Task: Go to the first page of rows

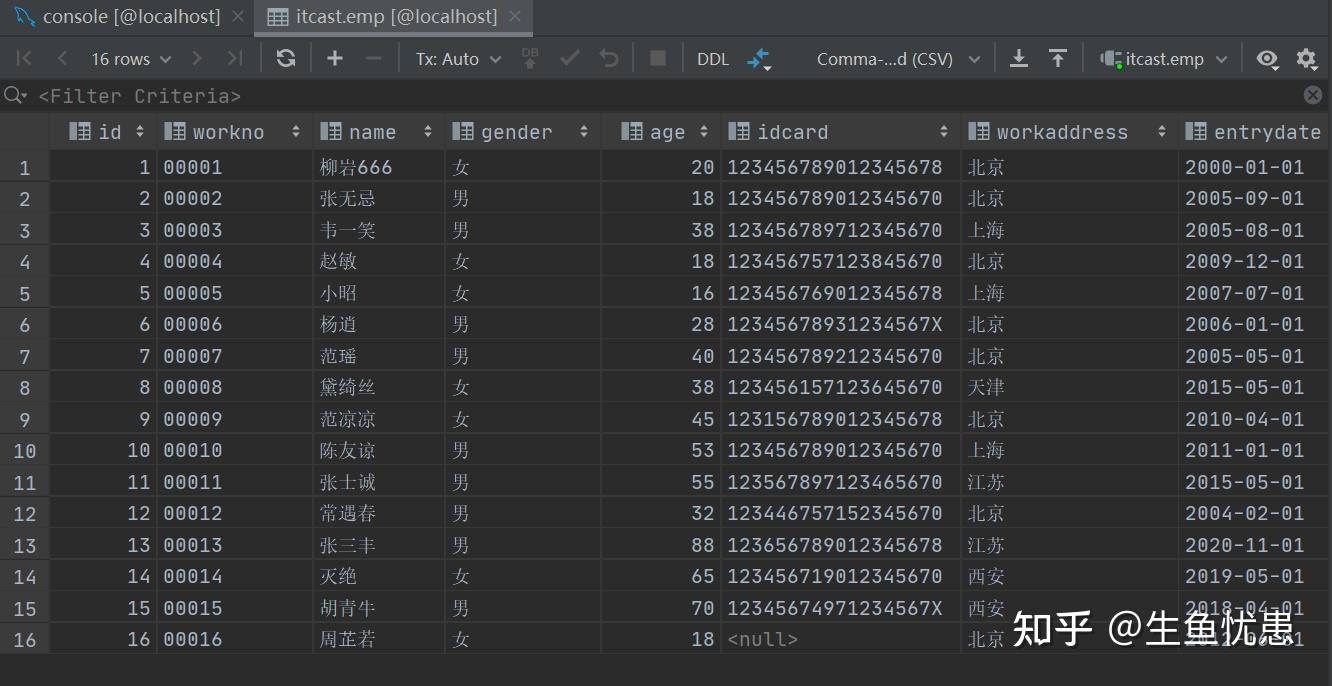Action: (25, 59)
